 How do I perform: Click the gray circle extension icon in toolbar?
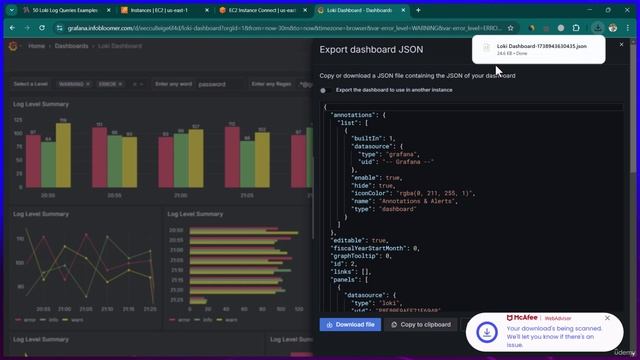tap(561, 28)
